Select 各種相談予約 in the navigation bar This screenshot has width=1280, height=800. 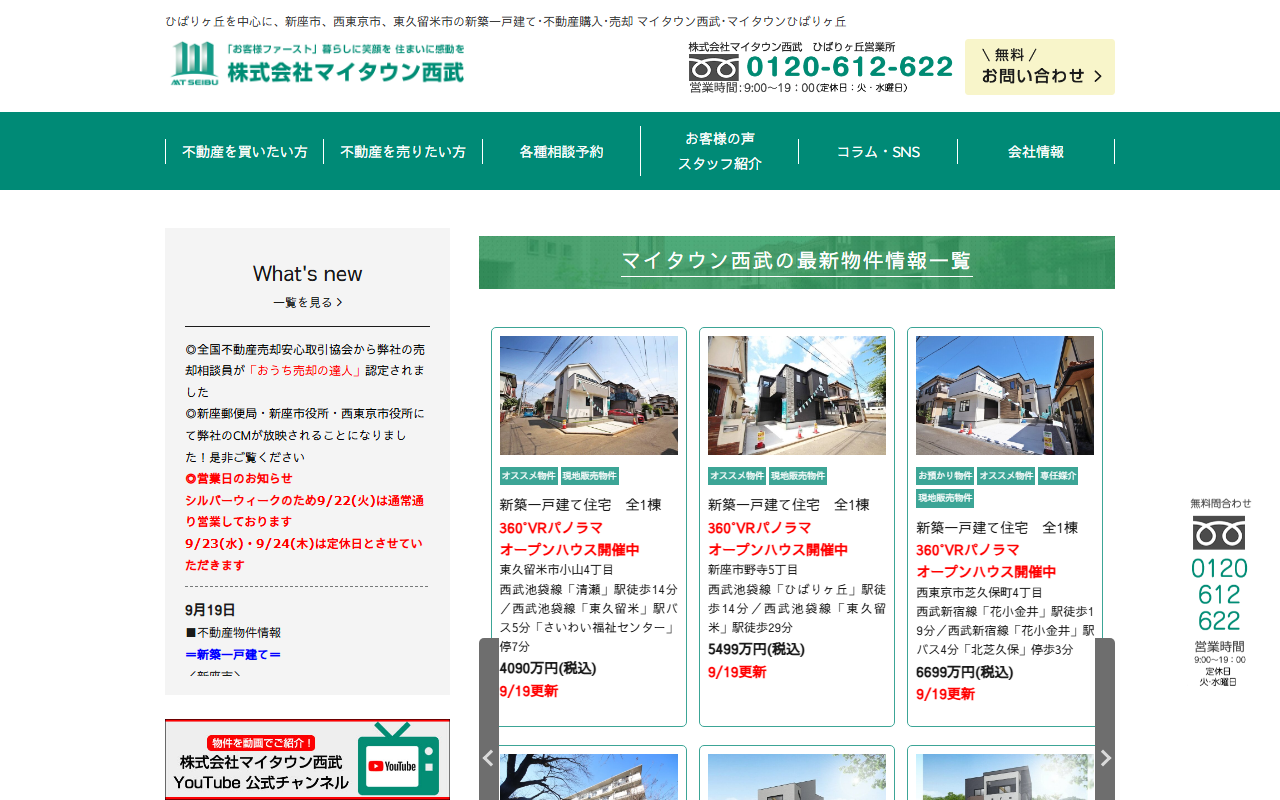561,152
